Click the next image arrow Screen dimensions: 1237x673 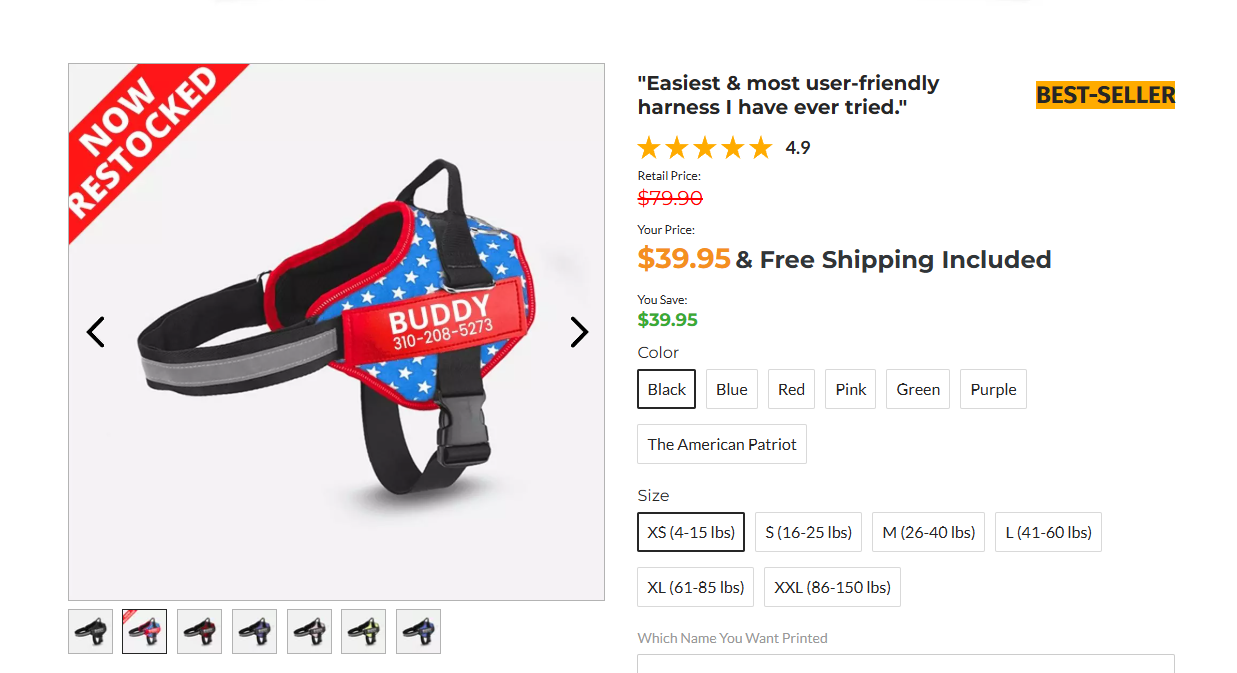579,332
